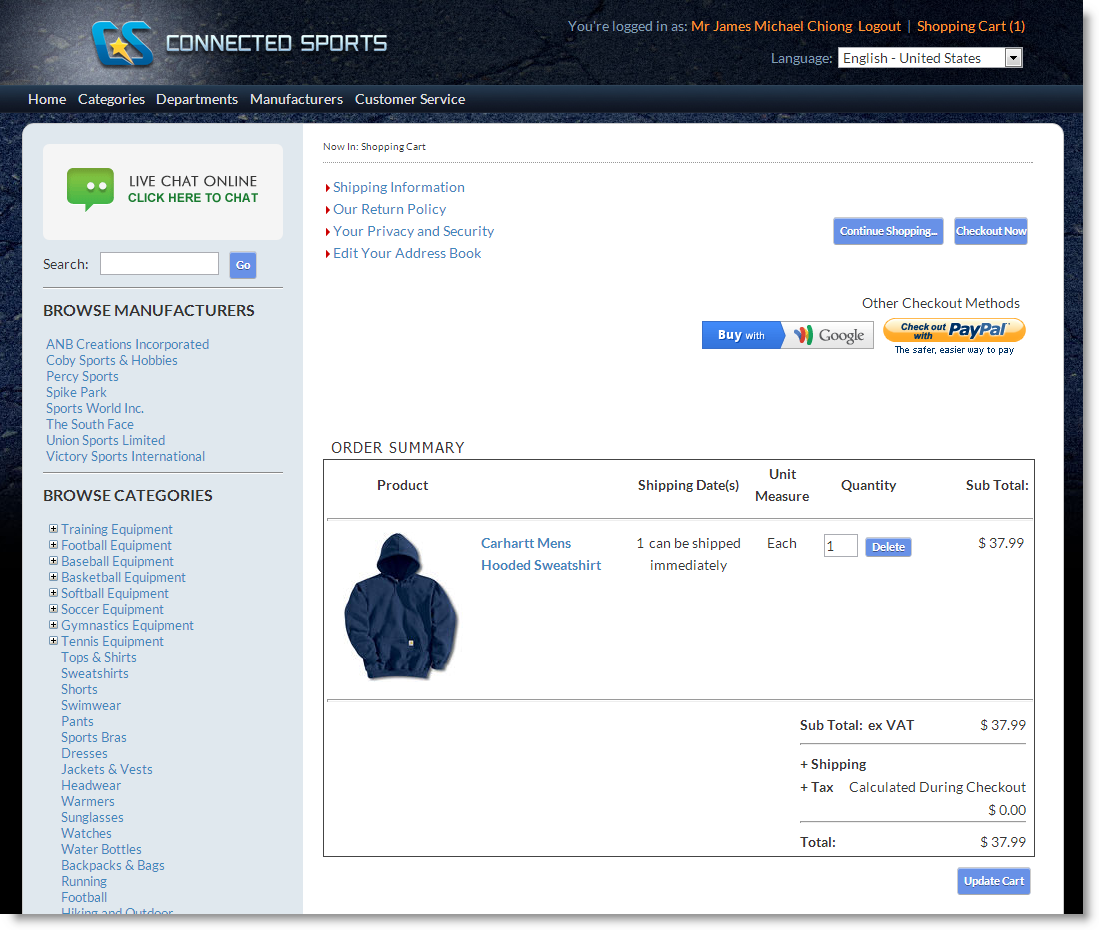Open Spike Park manufacturer
The image size is (1099, 930).
76,392
